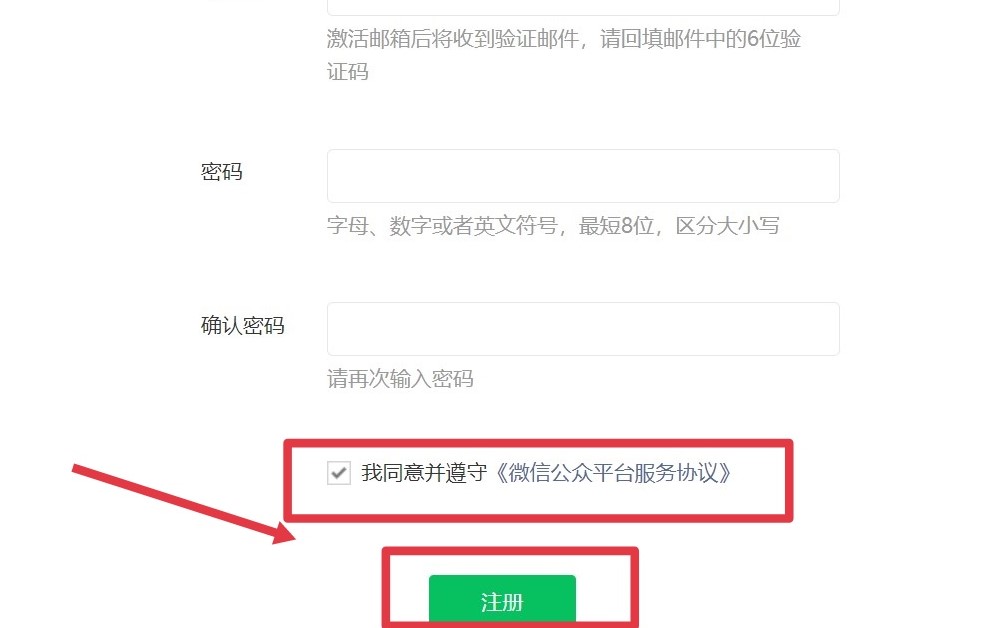Click the grey checkmark icon in checkbox
The width and height of the screenshot is (996, 628).
tap(339, 472)
